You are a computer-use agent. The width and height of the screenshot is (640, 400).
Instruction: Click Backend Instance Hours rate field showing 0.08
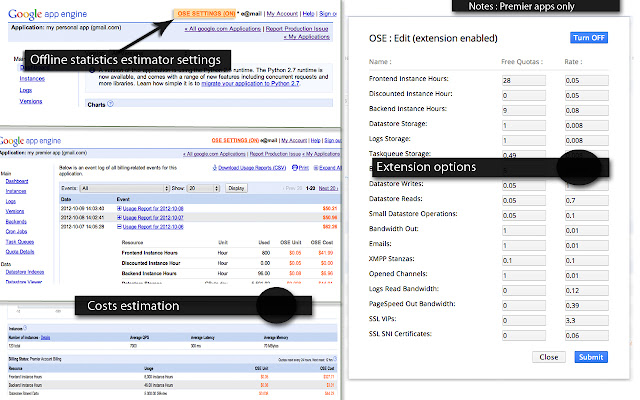coord(587,110)
